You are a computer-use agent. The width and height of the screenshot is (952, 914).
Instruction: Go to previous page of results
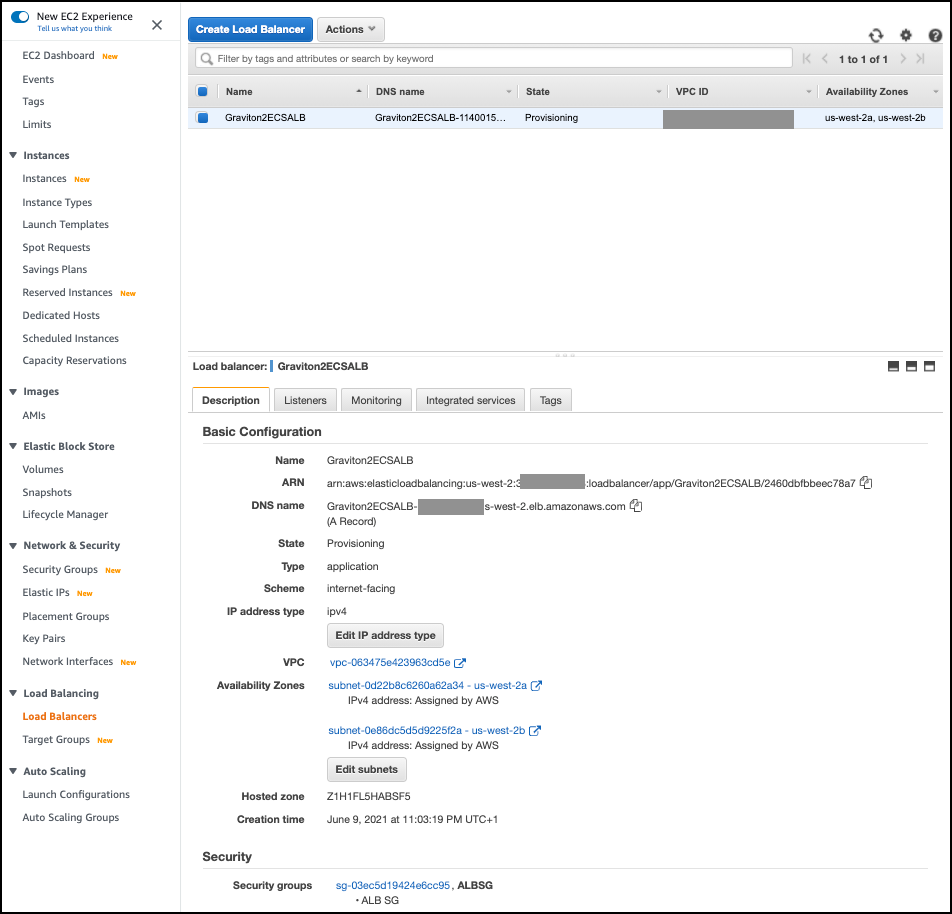[824, 59]
